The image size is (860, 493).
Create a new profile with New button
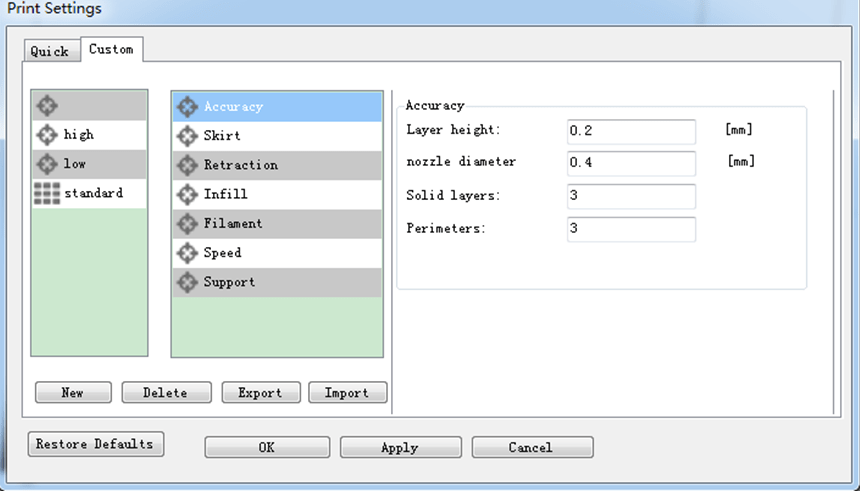pos(73,393)
